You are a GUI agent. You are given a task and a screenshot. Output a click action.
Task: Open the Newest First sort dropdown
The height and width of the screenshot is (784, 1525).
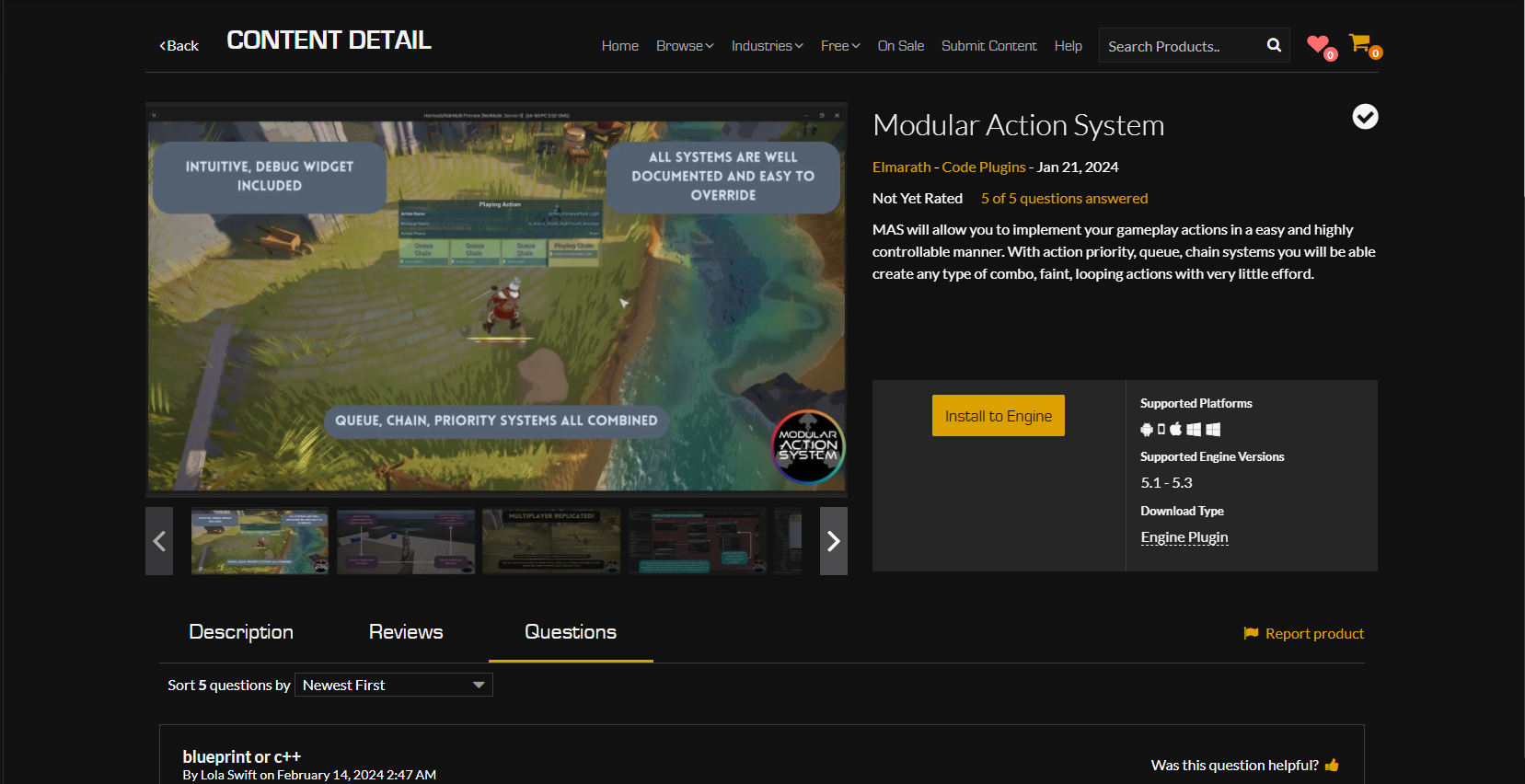[393, 685]
